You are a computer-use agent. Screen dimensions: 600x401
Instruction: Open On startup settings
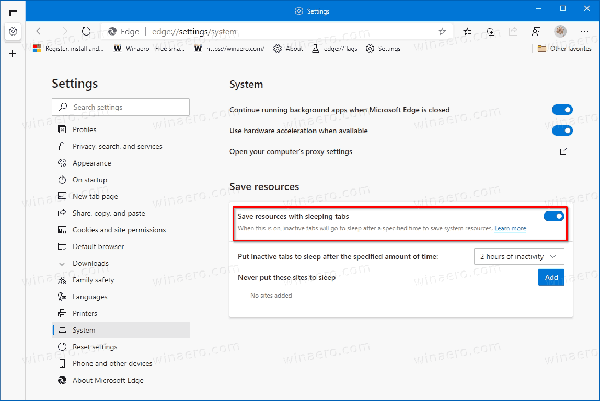tap(121, 179)
